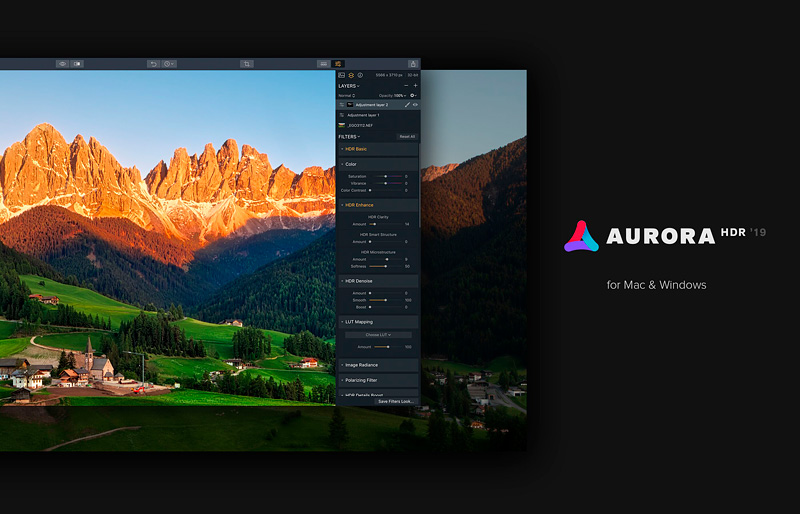Adjust LUT Mapping Amount slider

point(389,347)
